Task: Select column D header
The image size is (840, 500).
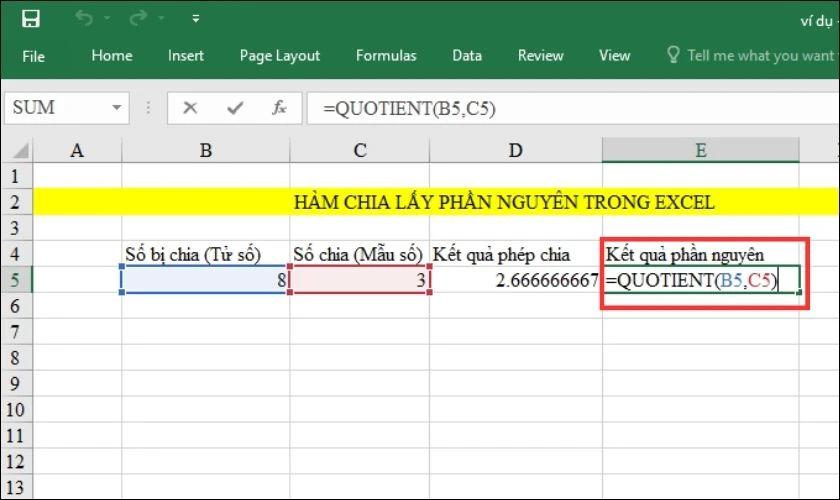Action: coord(516,150)
